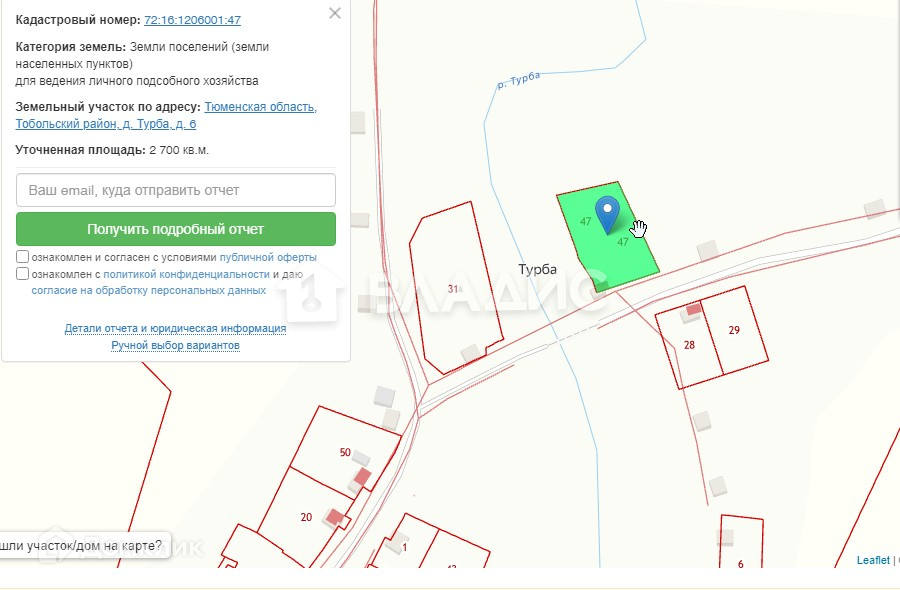The height and width of the screenshot is (590, 900).
Task: Close the cadastral info panel
Action: 335,13
